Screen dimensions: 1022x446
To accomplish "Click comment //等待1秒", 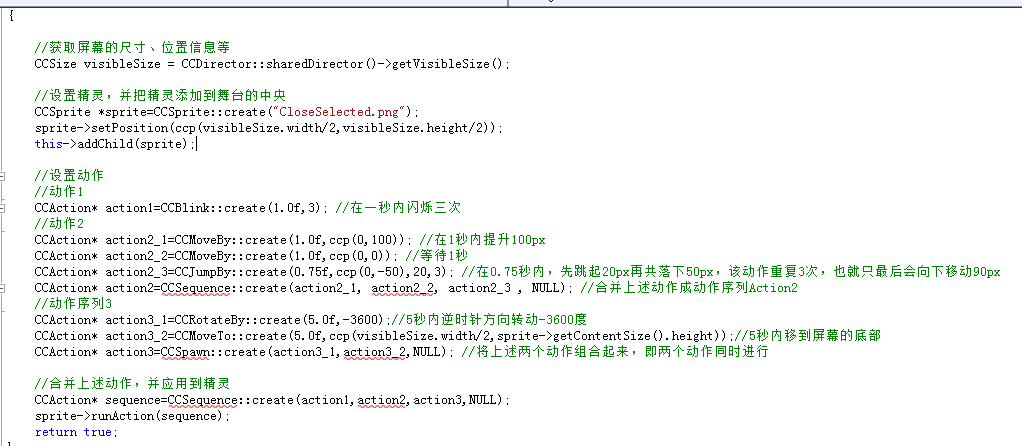I will click(437, 256).
